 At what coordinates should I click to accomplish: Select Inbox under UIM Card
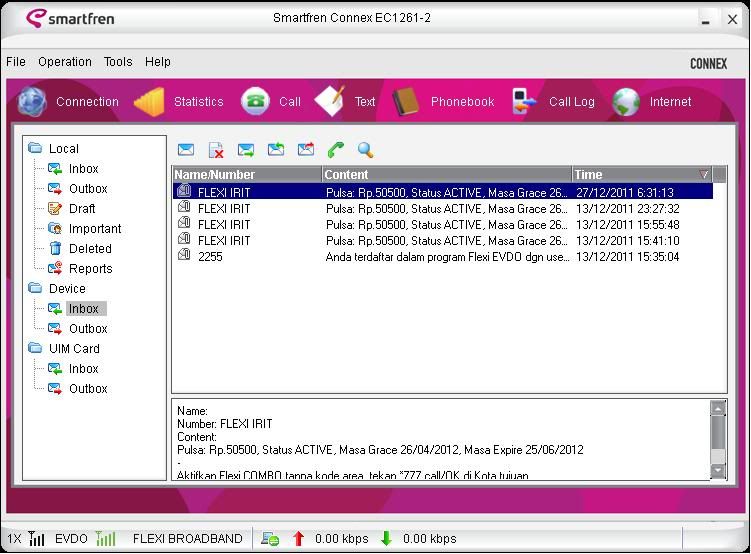(x=83, y=369)
